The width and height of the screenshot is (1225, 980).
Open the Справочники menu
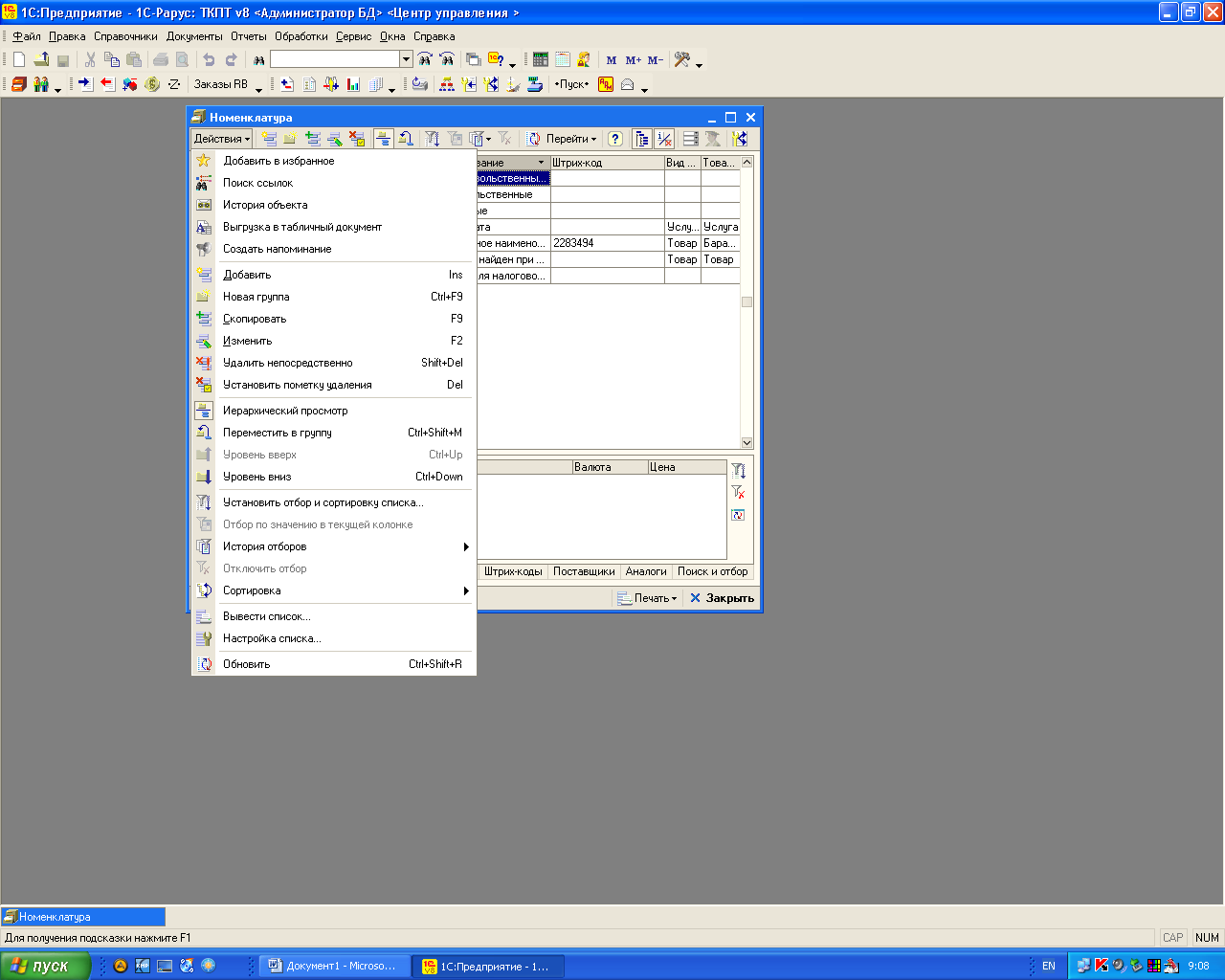125,36
